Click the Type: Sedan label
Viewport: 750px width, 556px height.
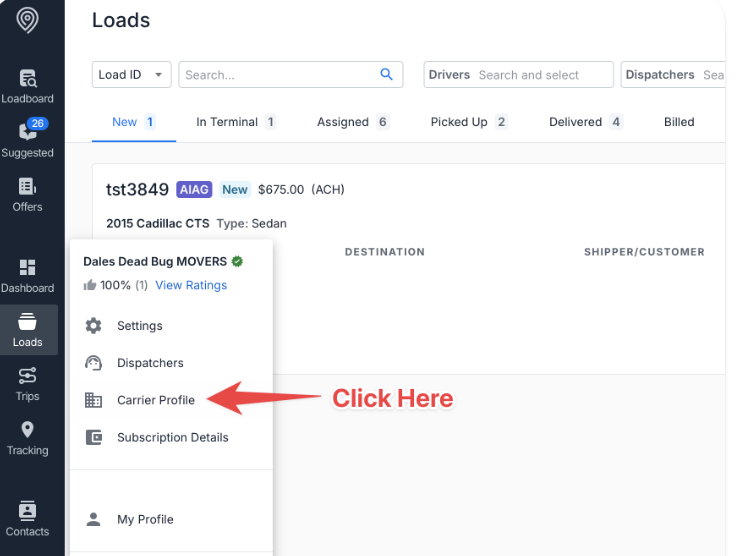[x=252, y=223]
